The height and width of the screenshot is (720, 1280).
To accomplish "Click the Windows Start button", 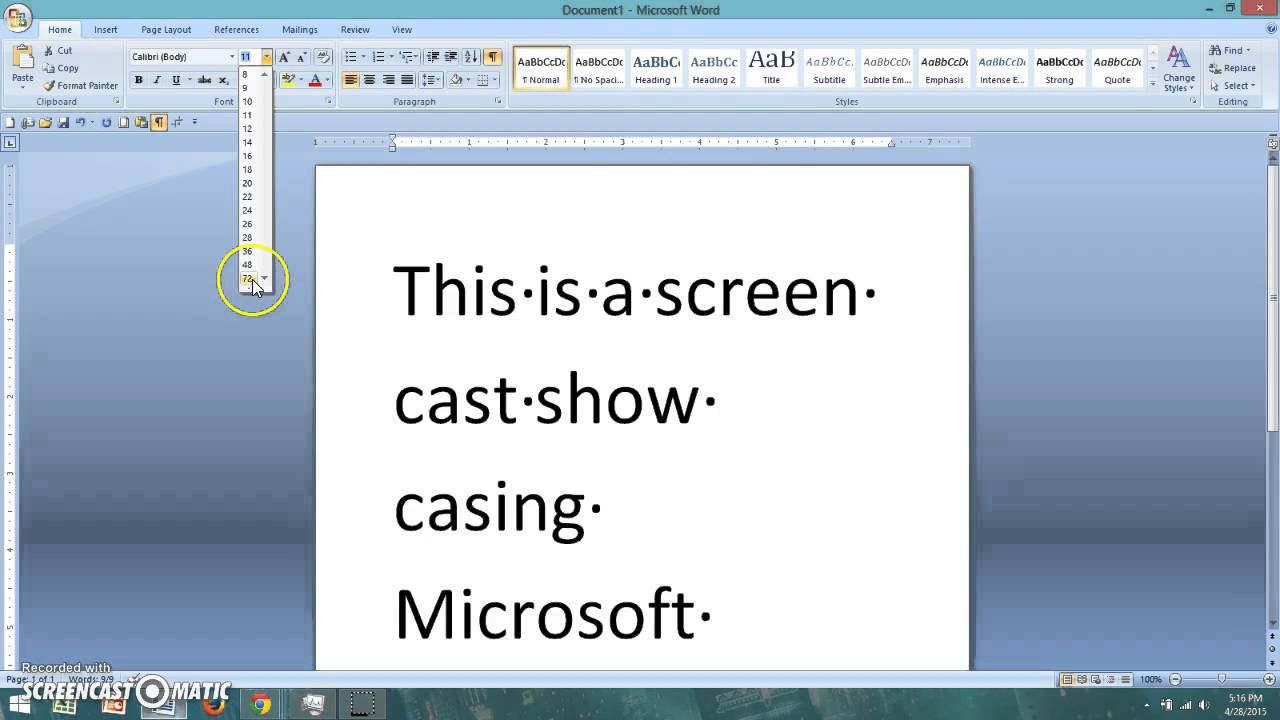I will pyautogui.click(x=19, y=705).
